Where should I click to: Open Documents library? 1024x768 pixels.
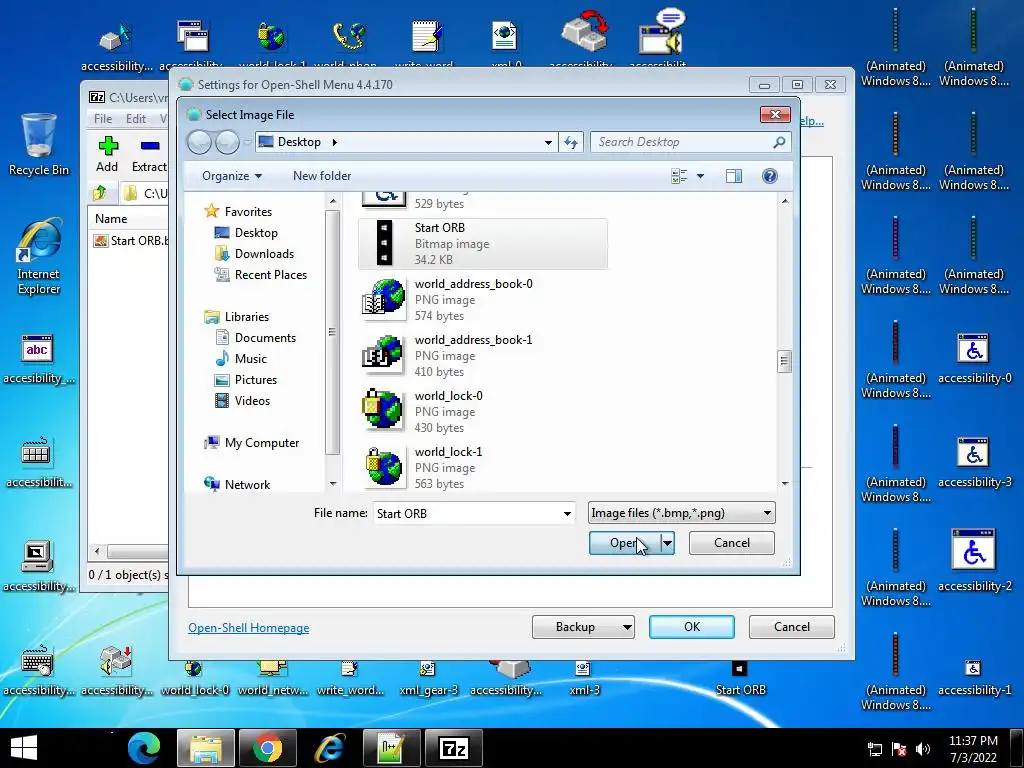click(256, 338)
